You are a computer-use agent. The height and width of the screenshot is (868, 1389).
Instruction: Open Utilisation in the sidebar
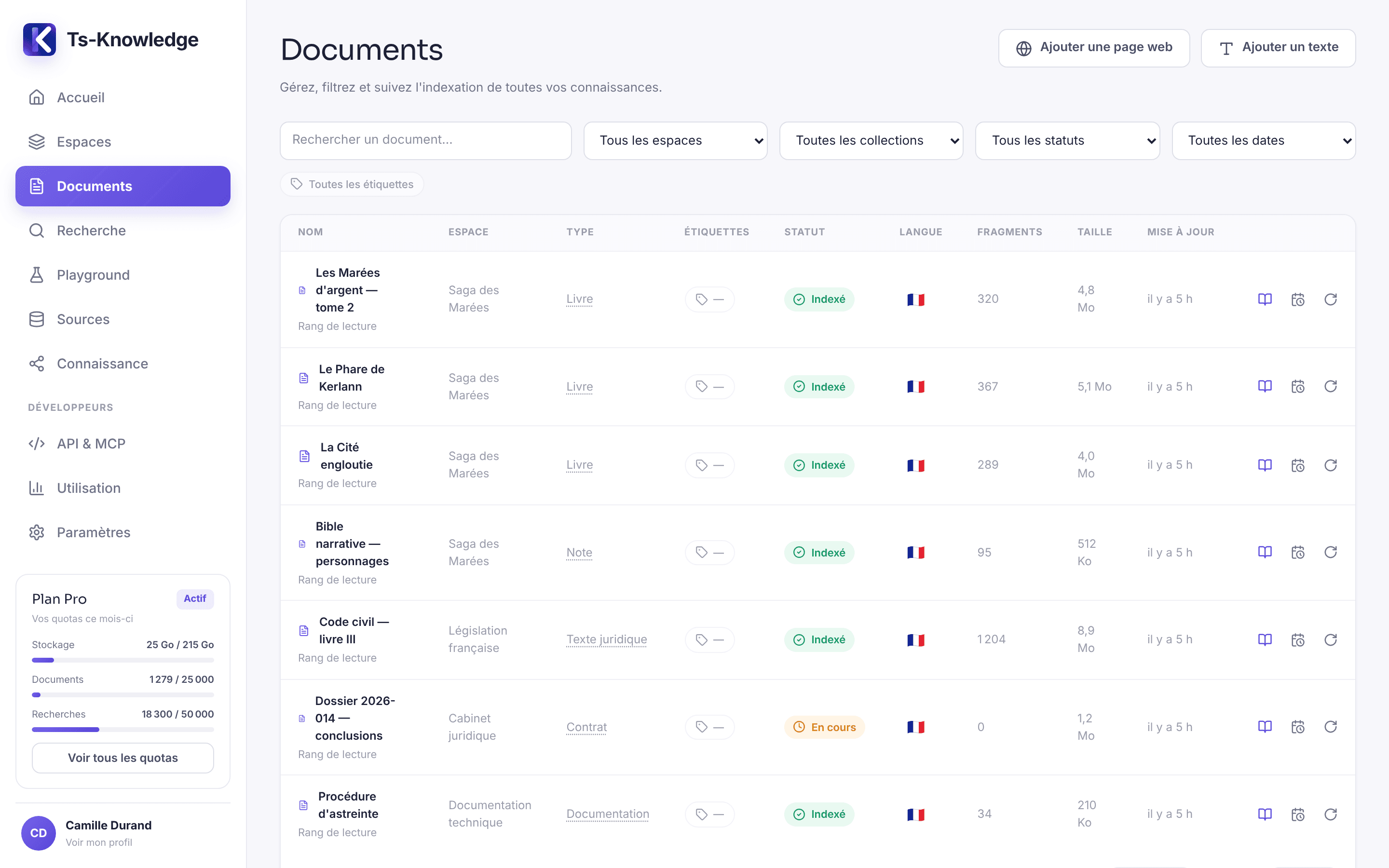pos(123,488)
